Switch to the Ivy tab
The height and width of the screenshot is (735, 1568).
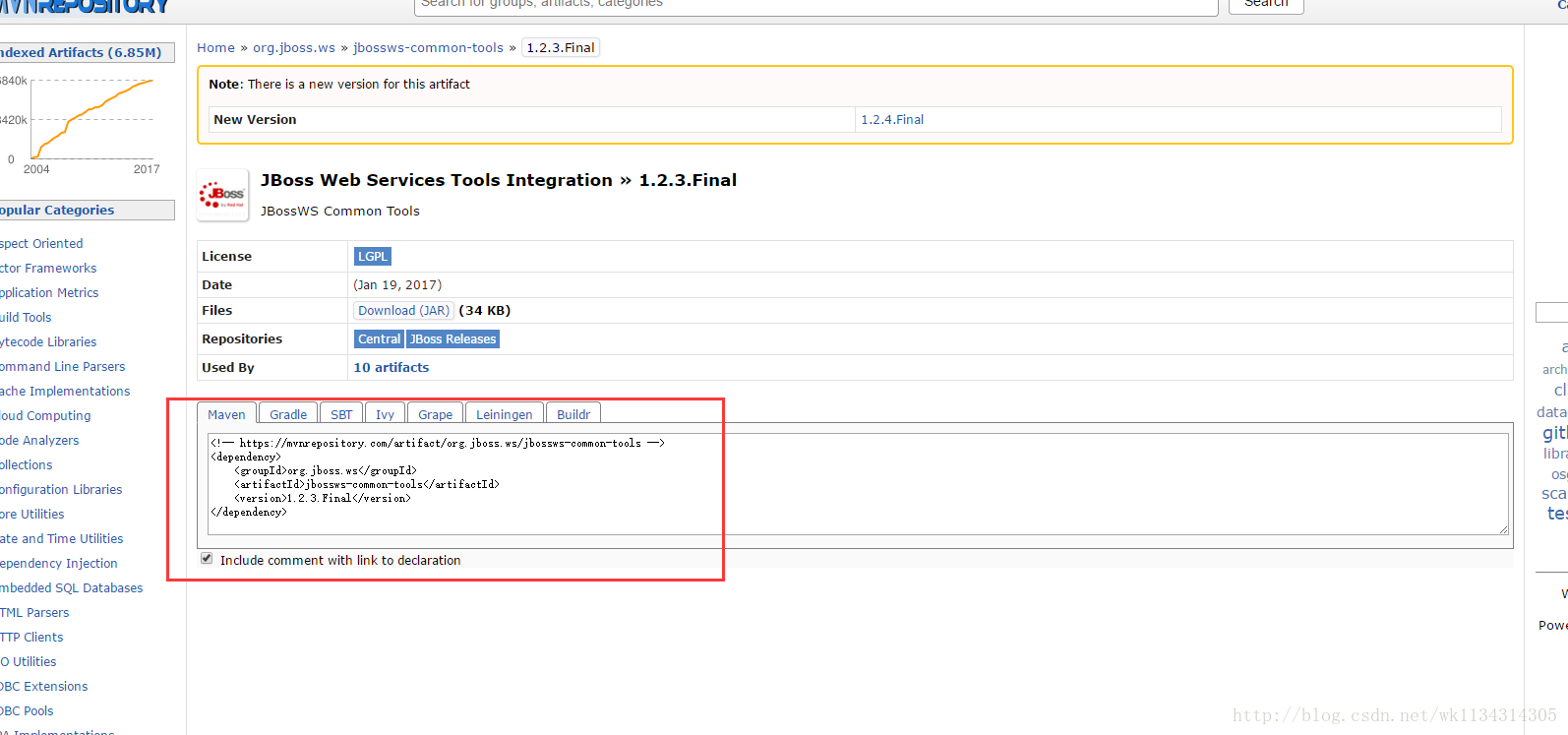[385, 414]
